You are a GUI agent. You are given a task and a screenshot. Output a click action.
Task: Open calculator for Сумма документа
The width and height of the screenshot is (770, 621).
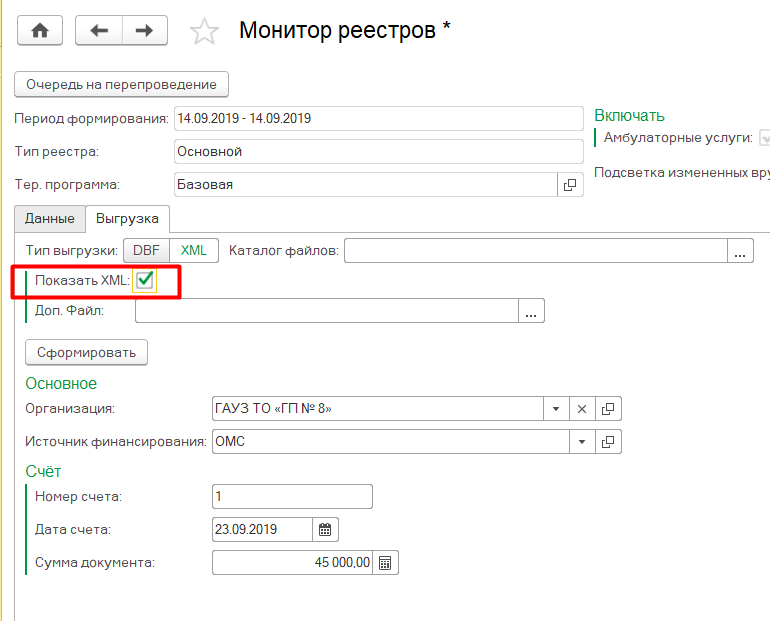386,563
